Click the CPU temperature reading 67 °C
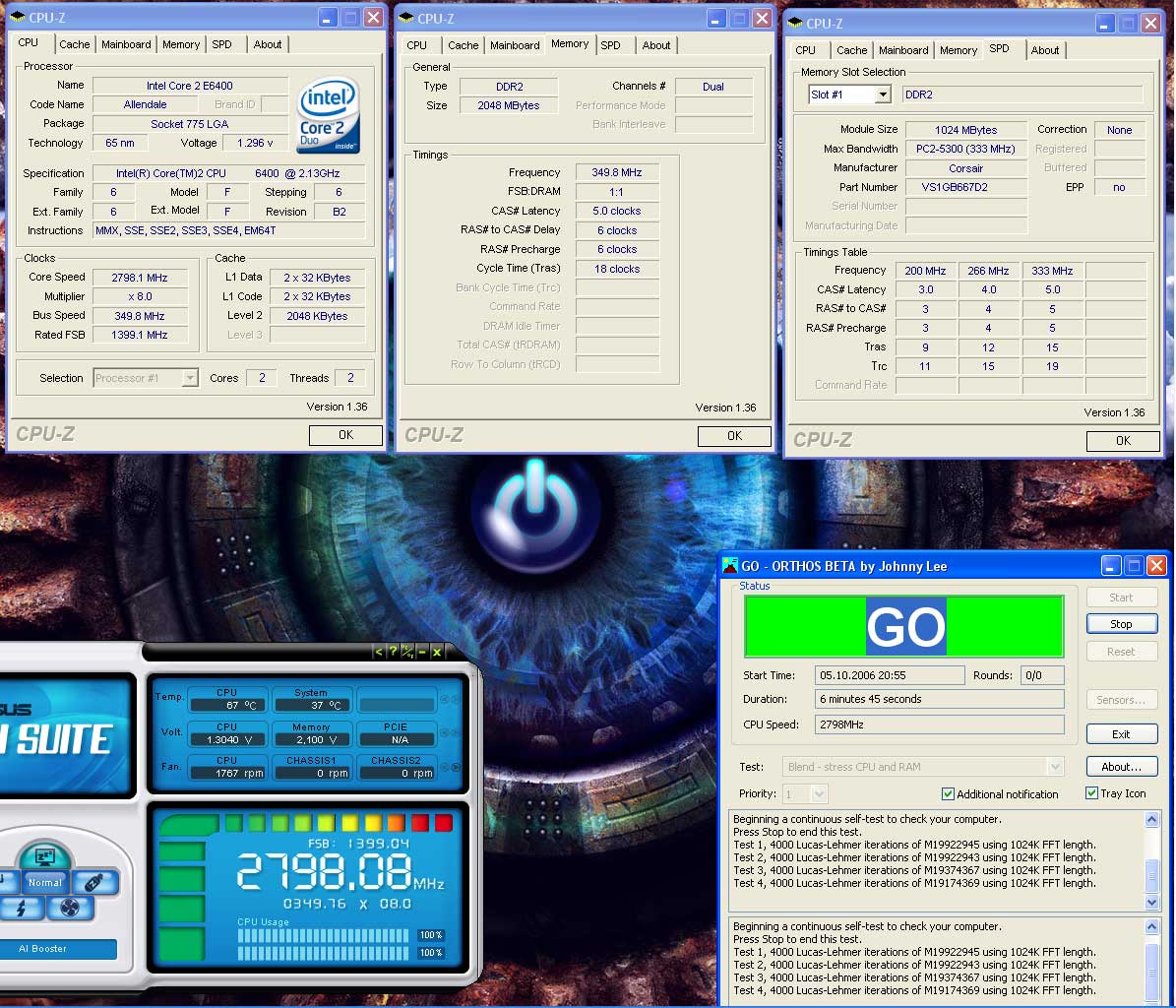Viewport: 1176px width, 1008px height. coord(228,705)
